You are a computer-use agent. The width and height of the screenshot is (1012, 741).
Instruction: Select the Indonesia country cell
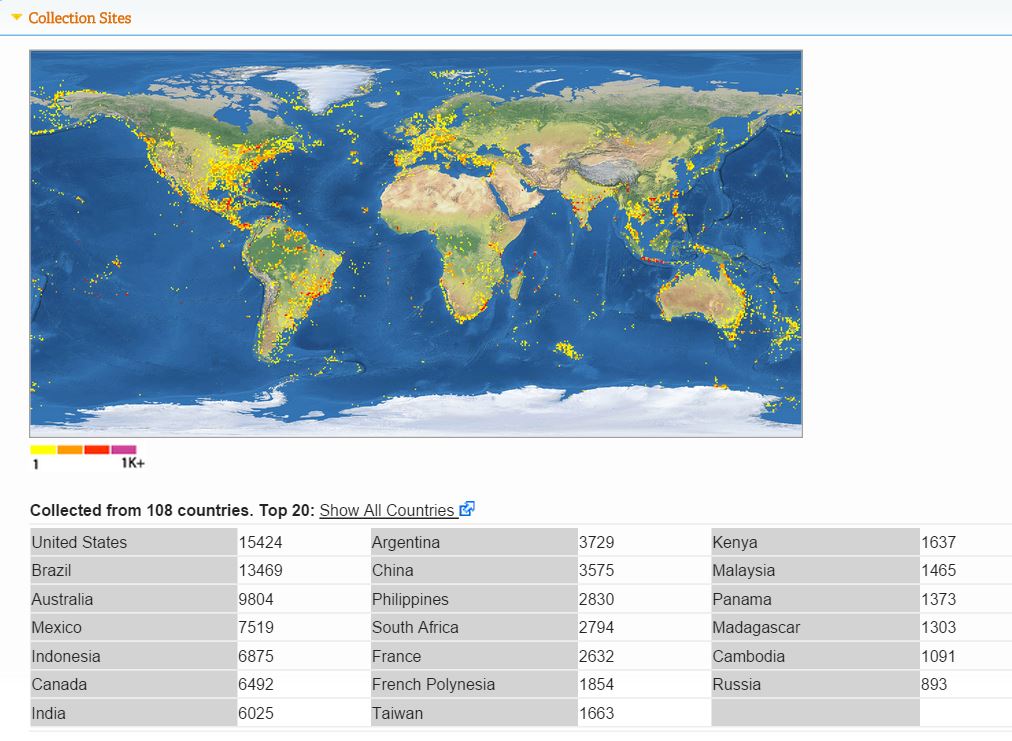pyautogui.click(x=133, y=656)
